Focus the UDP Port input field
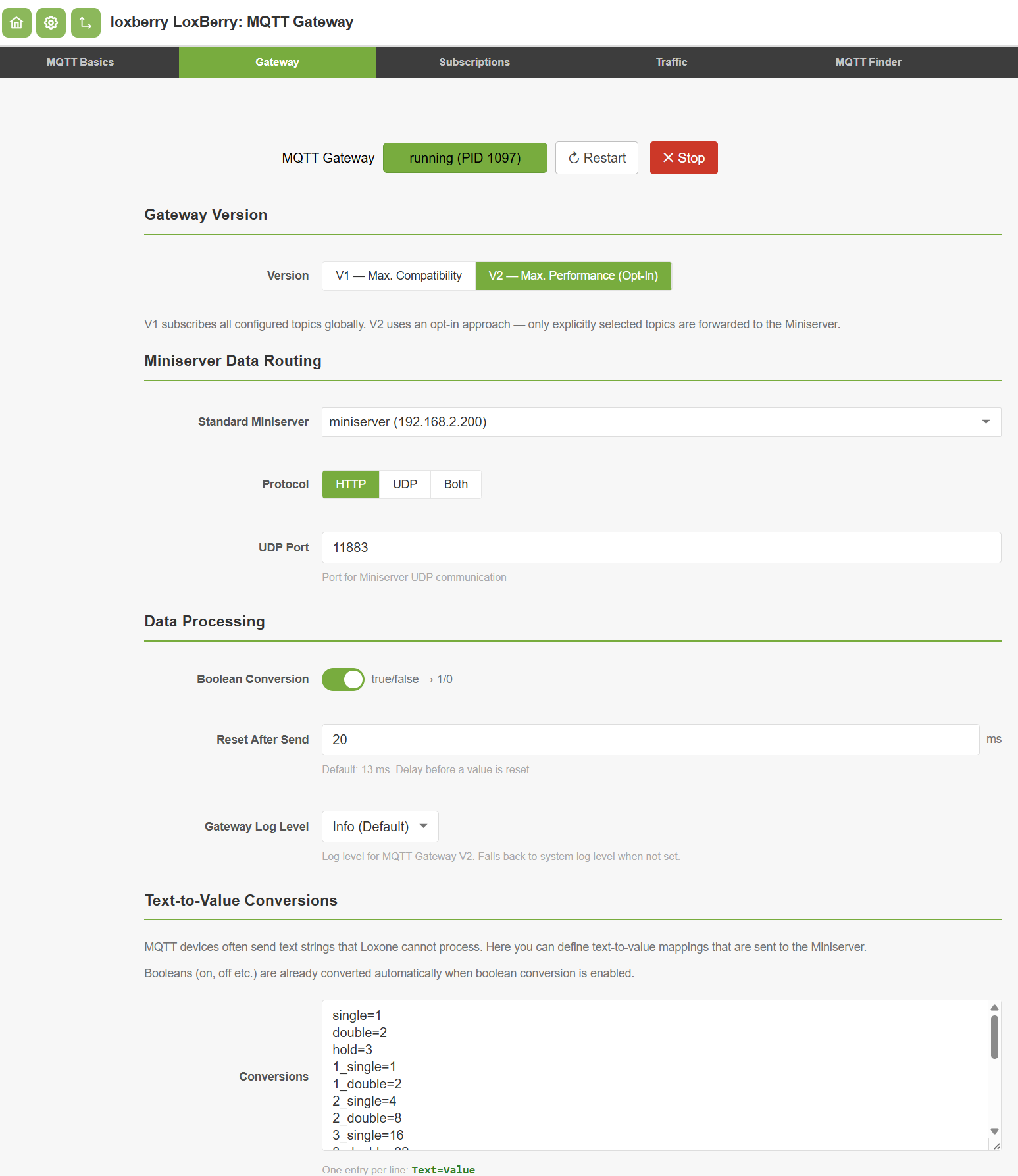This screenshot has width=1018, height=1176. point(661,548)
